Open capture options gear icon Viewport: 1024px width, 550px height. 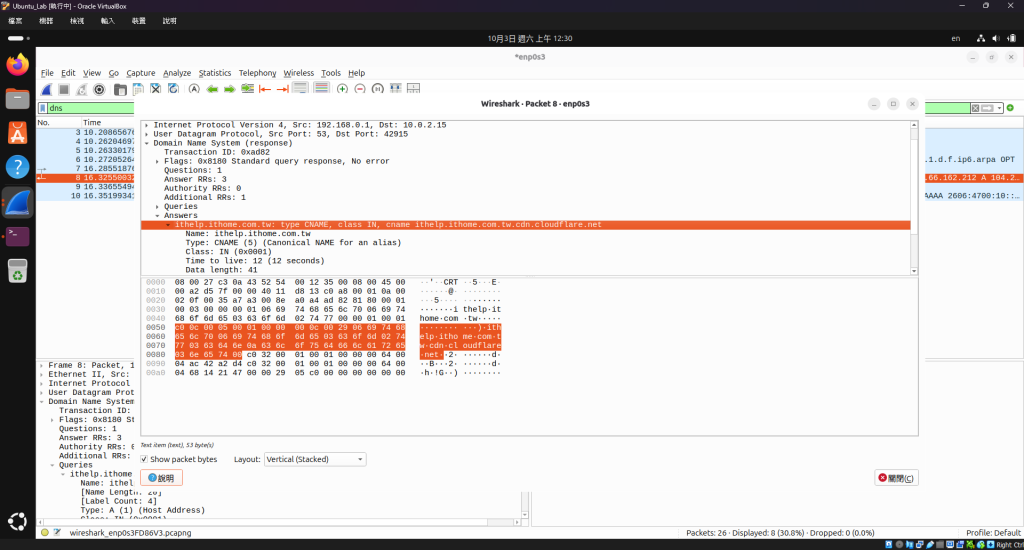99,89
